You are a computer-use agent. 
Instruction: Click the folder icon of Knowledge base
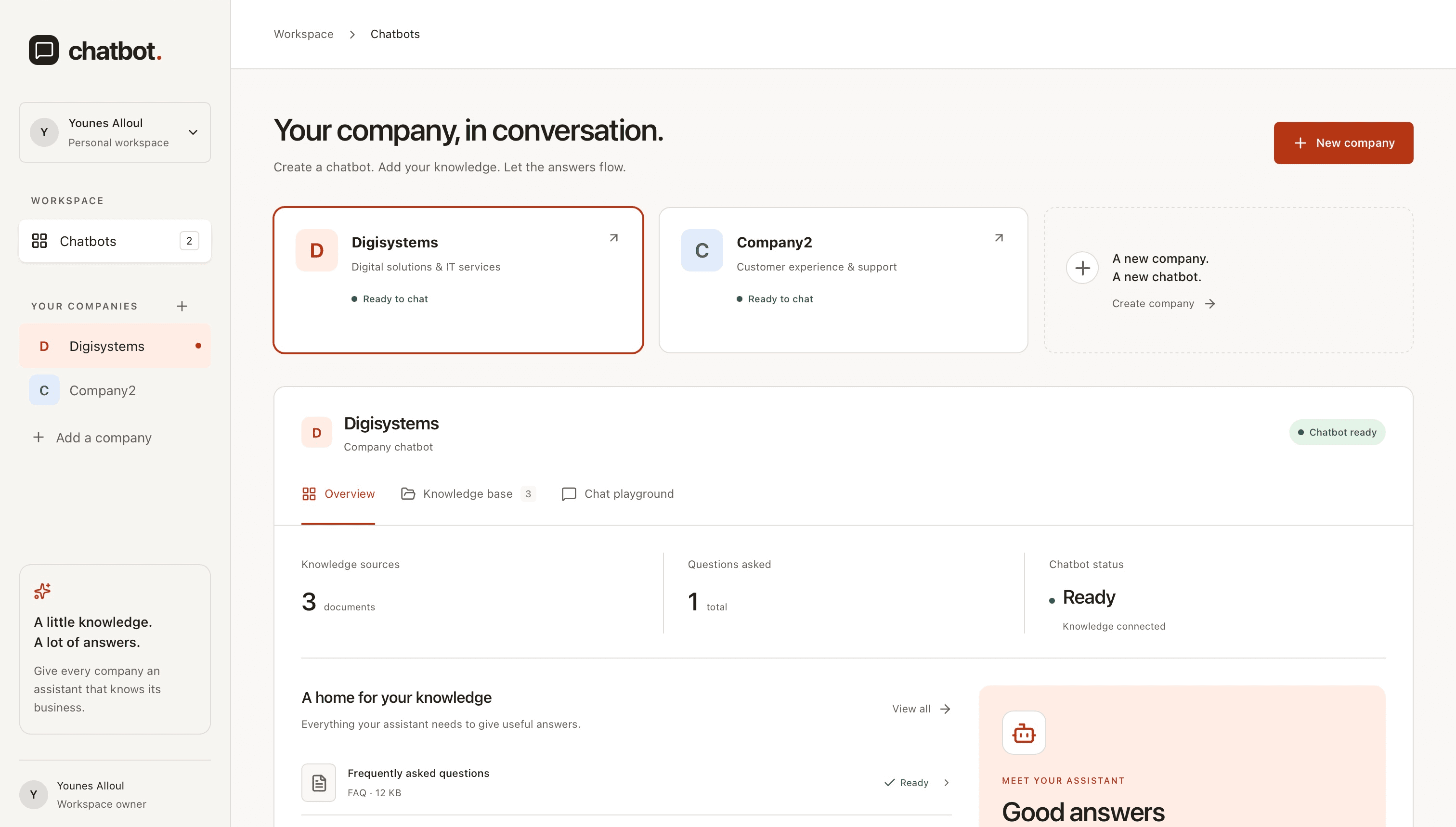coord(408,493)
